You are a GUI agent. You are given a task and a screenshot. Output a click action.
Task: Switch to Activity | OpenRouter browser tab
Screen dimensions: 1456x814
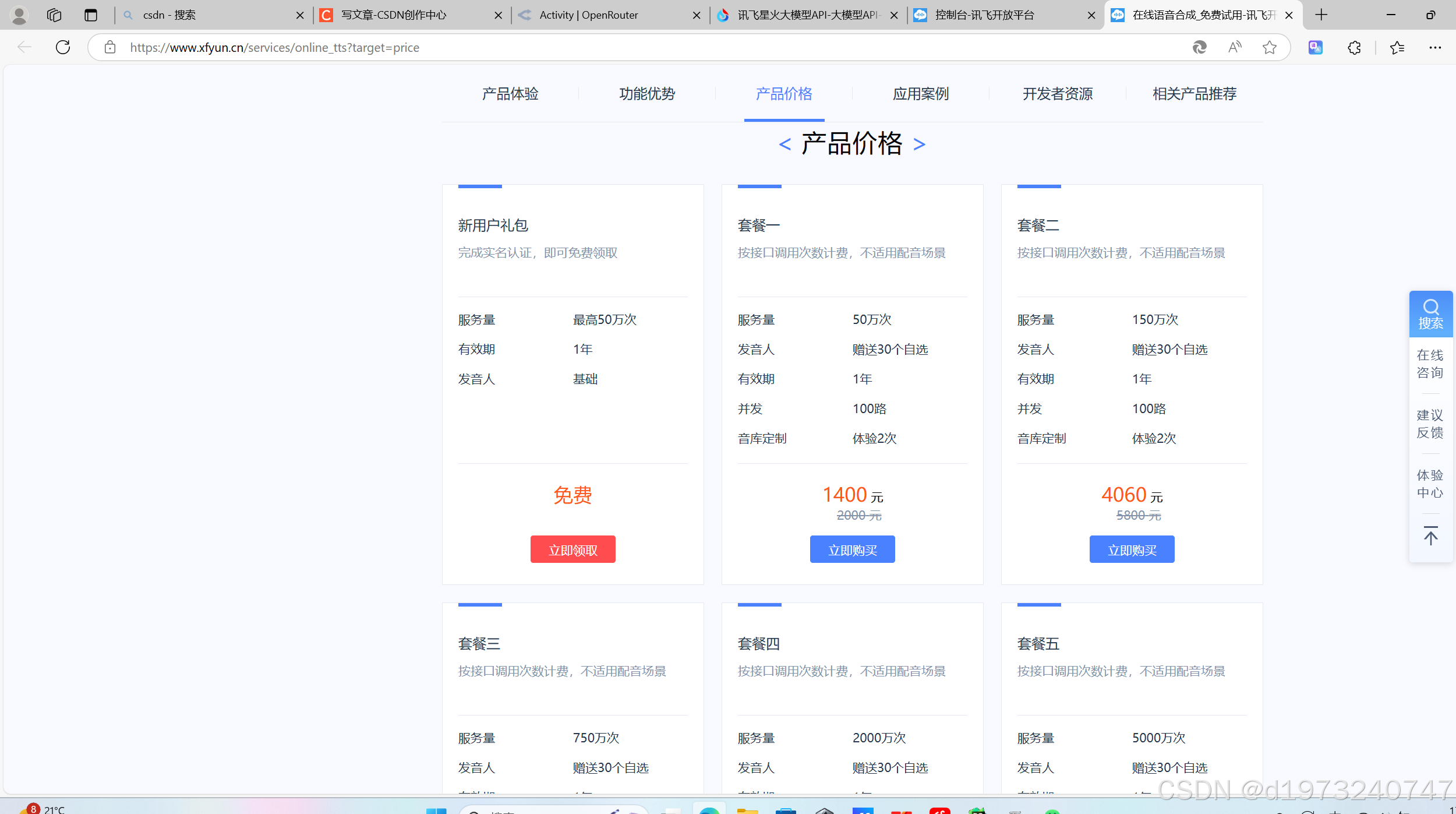[588, 15]
